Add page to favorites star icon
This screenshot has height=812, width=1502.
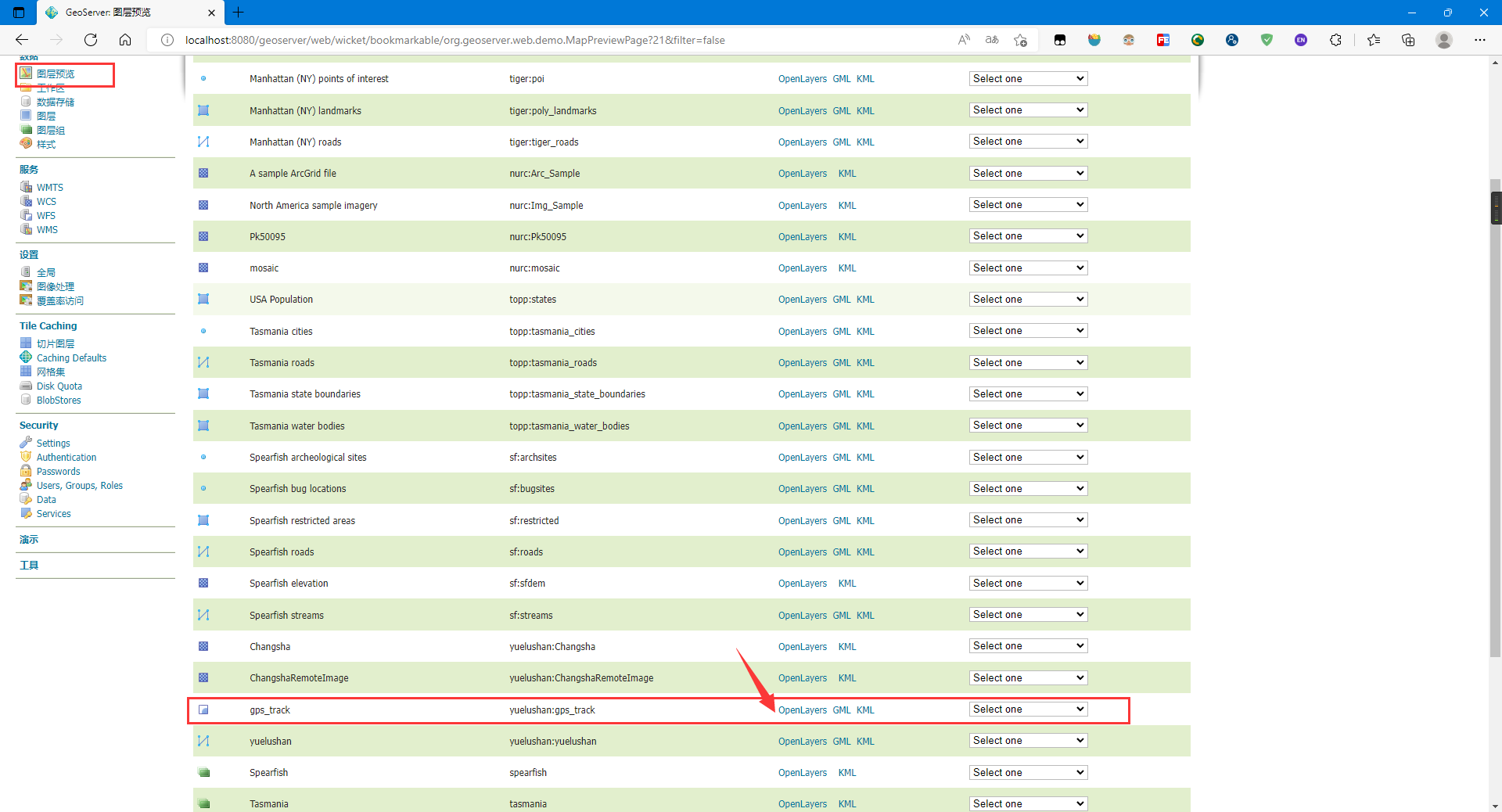click(x=1020, y=40)
